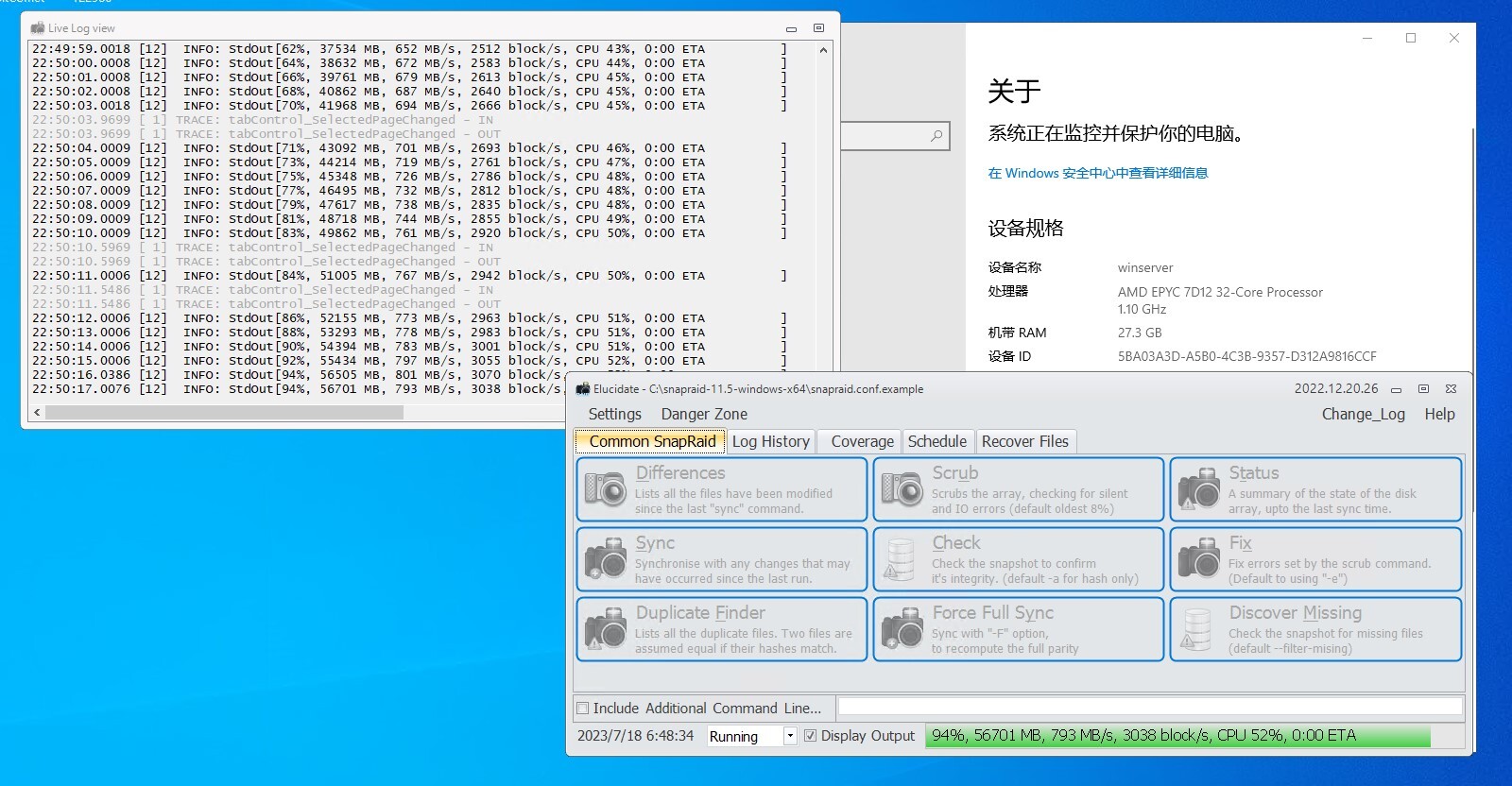Switch to the Common SnapRaid tab
The image size is (1512, 786).
click(651, 441)
